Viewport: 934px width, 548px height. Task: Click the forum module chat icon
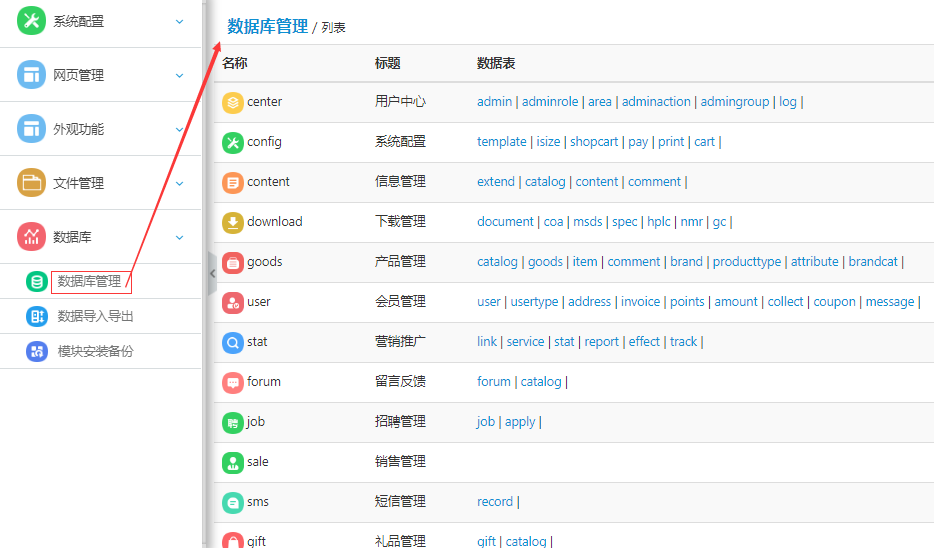233,382
